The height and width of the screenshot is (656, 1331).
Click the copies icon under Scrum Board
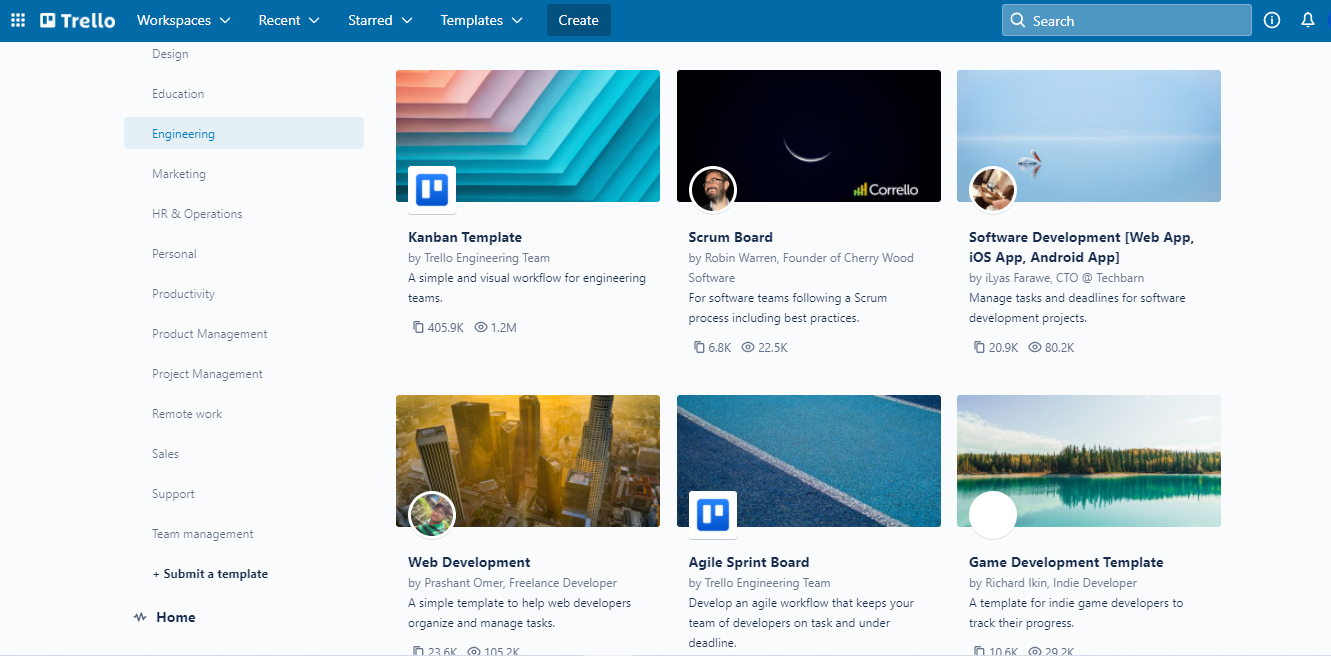[698, 347]
